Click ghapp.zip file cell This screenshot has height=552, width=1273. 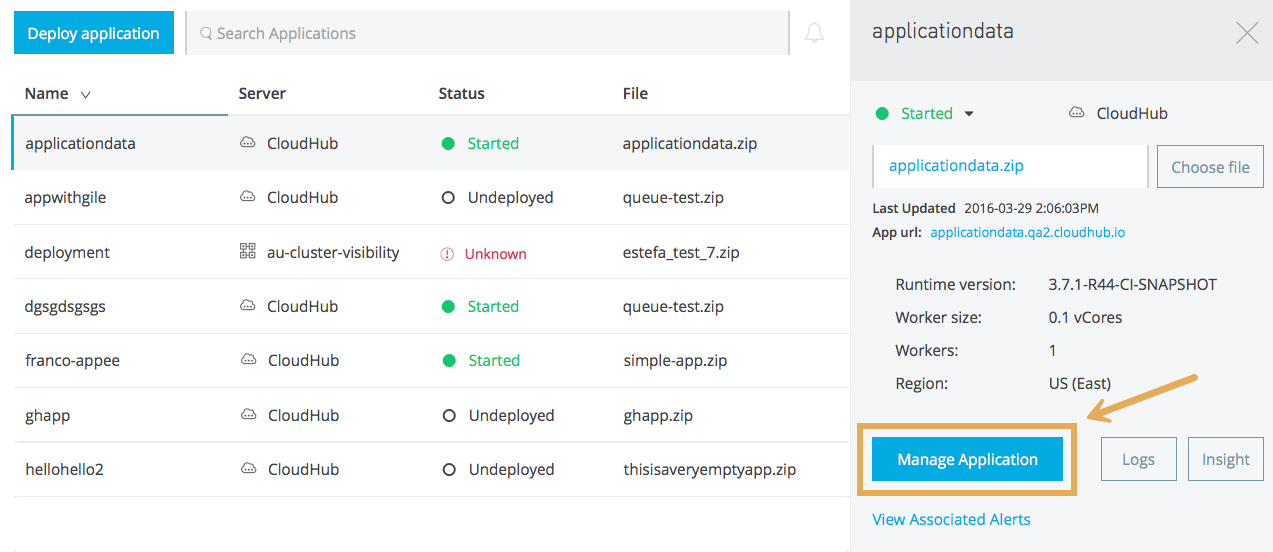[657, 415]
